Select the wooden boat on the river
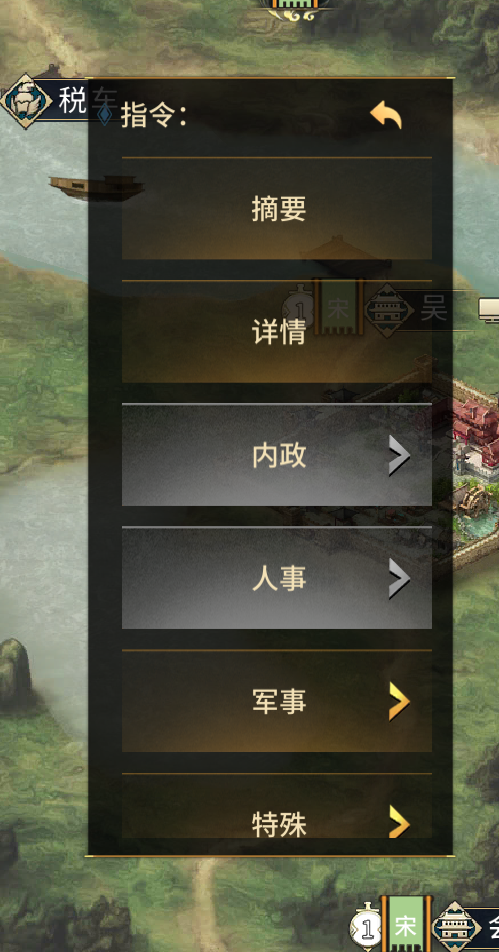Viewport: 499px width, 952px height. (97, 187)
